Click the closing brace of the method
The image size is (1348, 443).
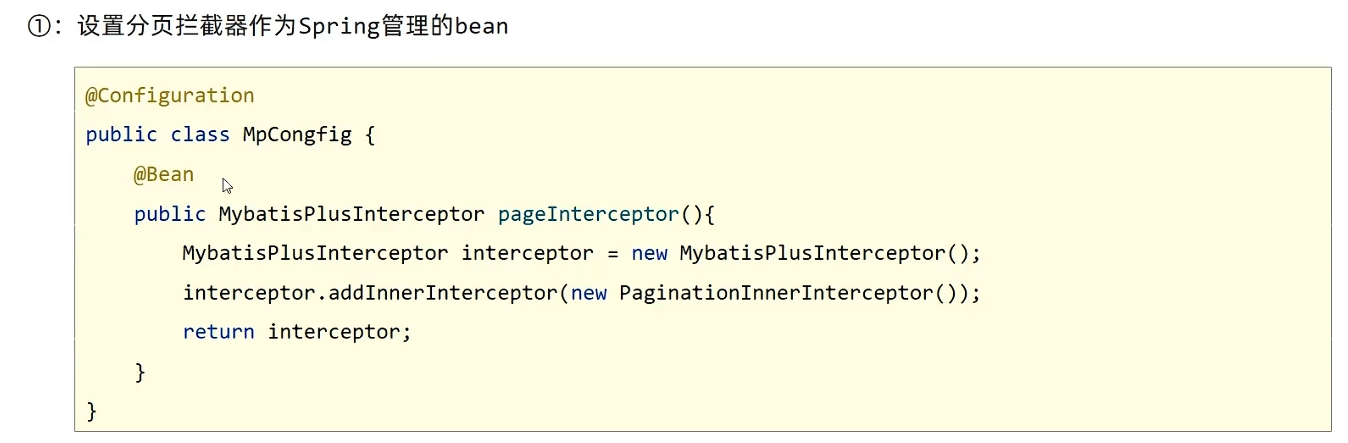tap(140, 372)
